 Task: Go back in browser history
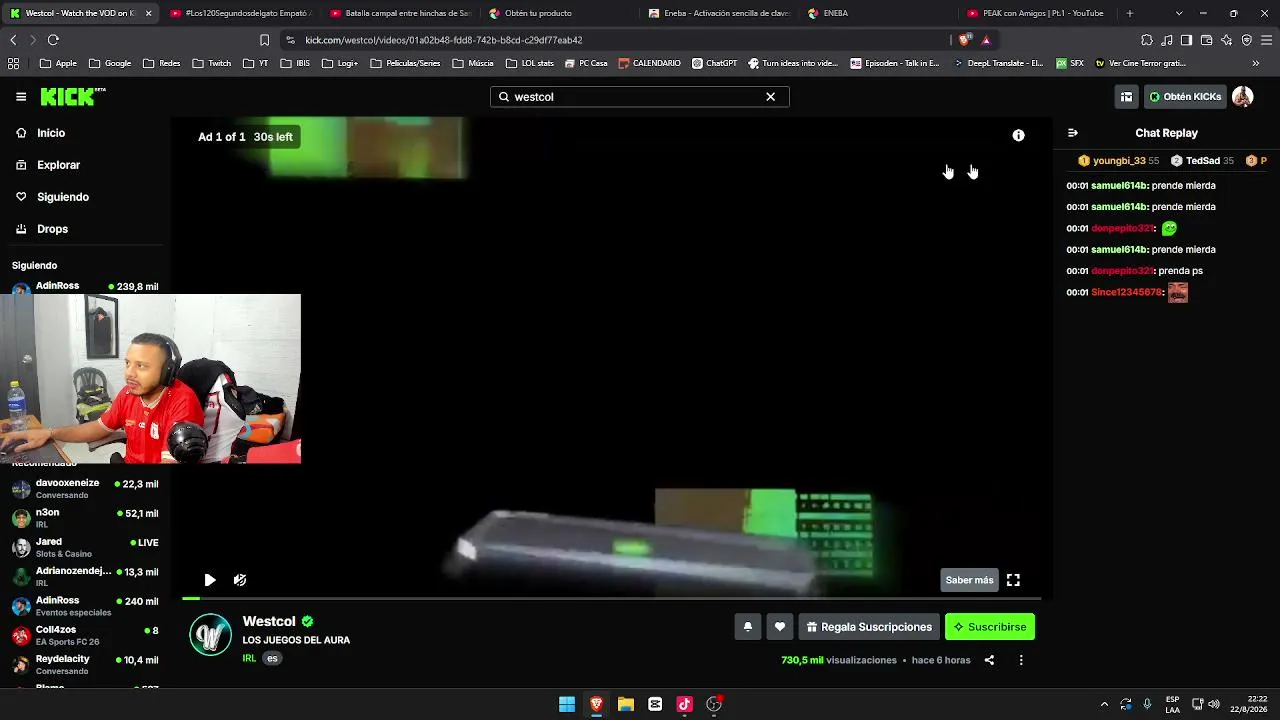pyautogui.click(x=13, y=40)
